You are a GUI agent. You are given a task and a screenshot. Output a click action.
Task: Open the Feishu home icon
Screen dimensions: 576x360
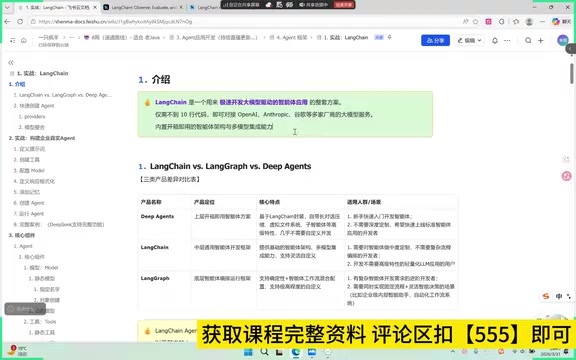pyautogui.click(x=24, y=40)
